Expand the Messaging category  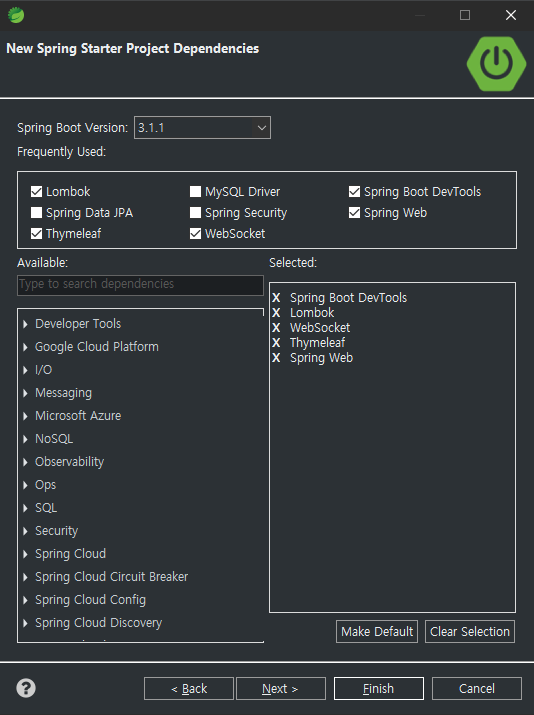tap(26, 393)
